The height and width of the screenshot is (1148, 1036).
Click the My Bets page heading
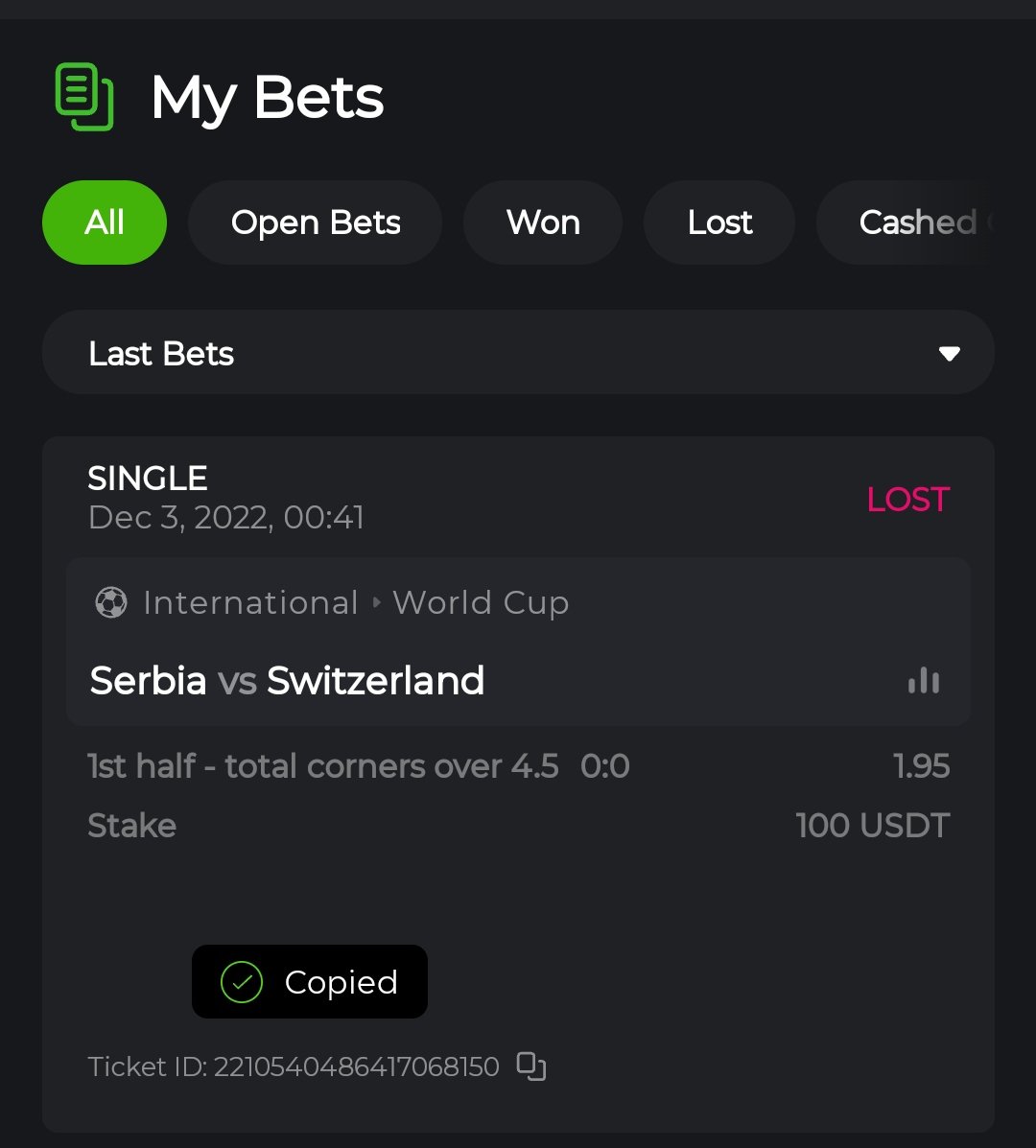[267, 98]
